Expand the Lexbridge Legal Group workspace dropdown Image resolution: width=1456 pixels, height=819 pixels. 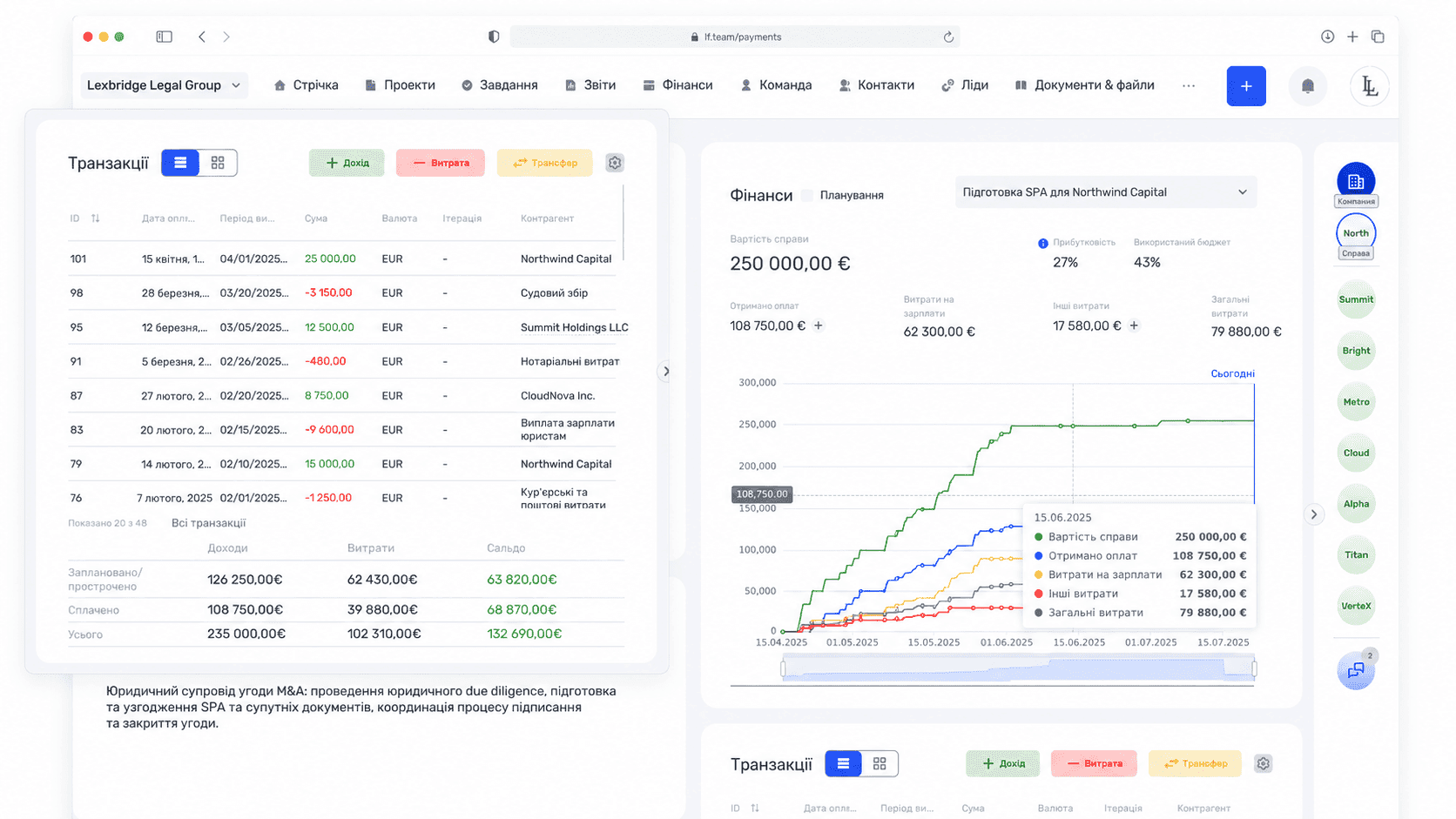pos(164,85)
